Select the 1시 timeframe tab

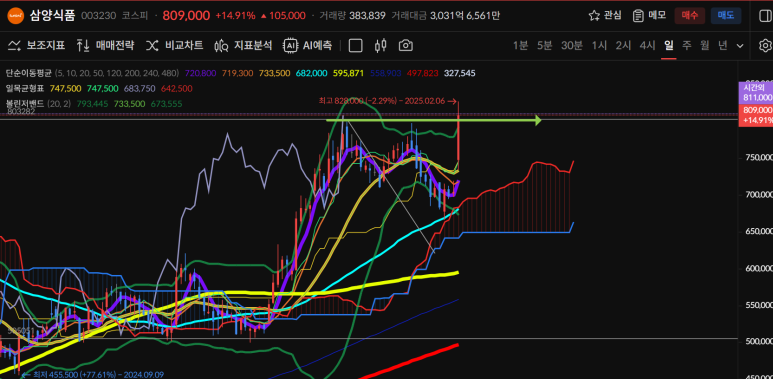click(599, 46)
